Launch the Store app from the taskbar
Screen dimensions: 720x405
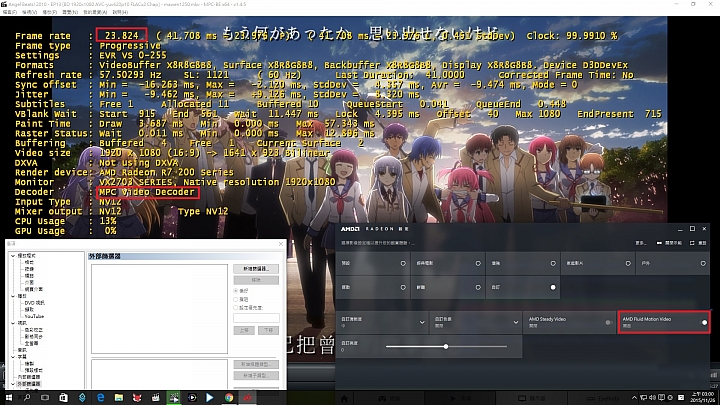tap(63, 398)
